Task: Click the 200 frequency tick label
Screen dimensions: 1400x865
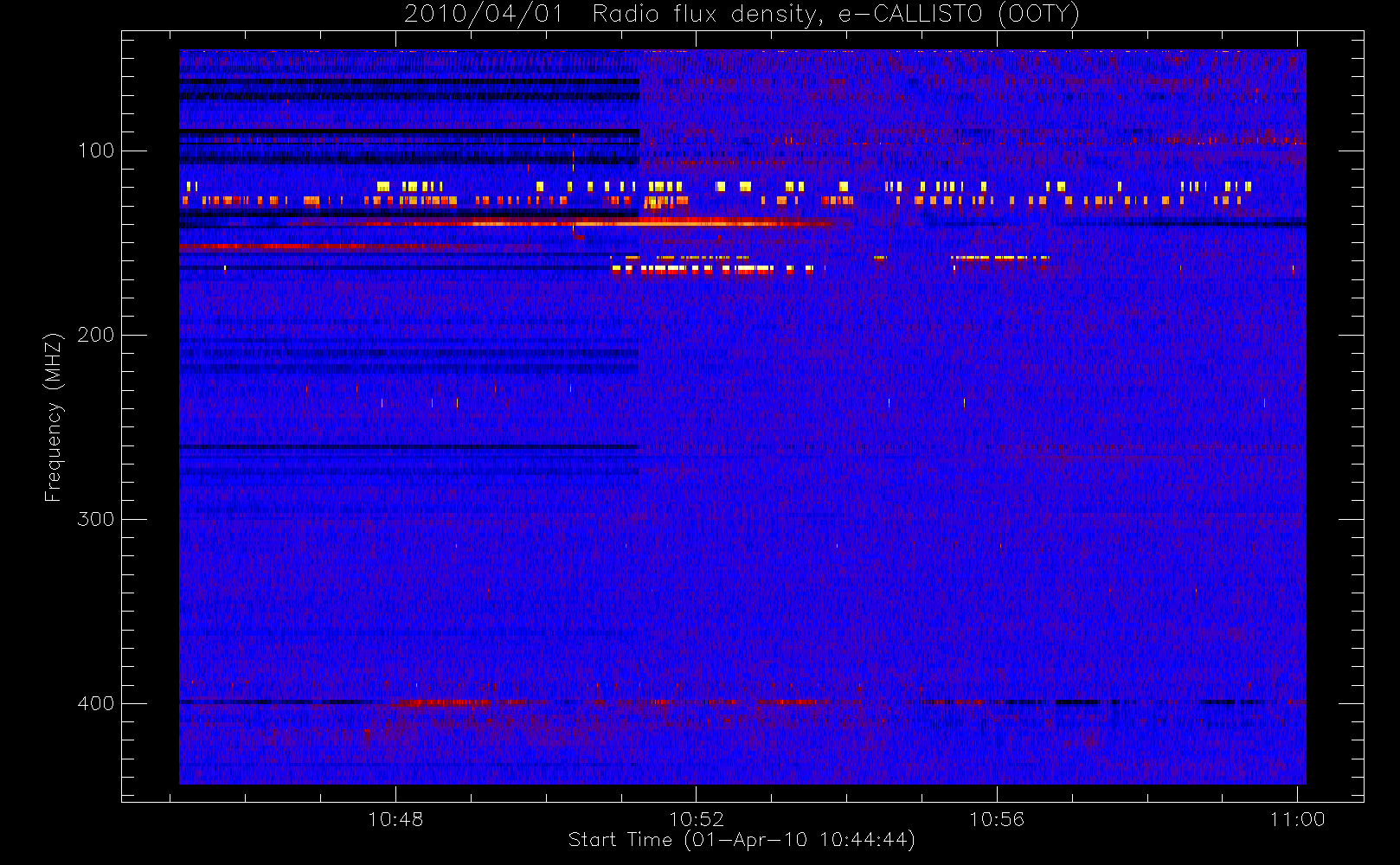Action: tap(95, 335)
